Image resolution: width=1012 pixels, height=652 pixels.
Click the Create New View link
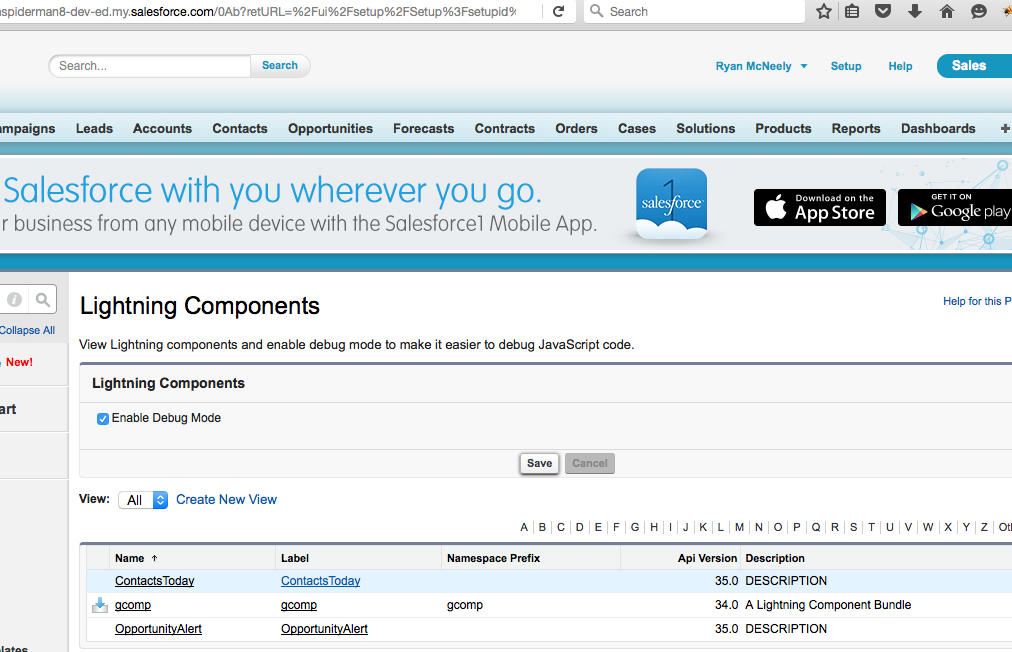coord(227,500)
